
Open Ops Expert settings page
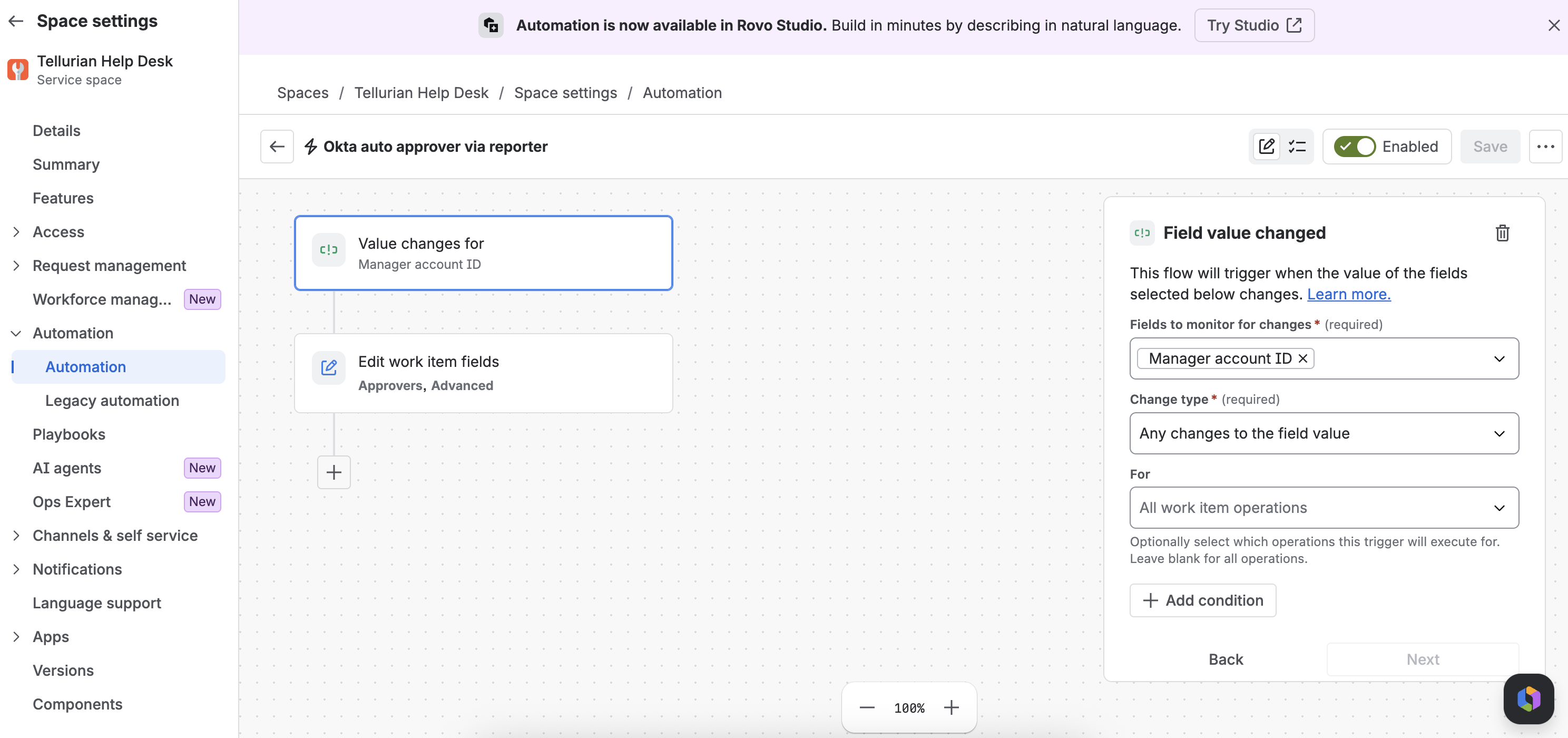tap(71, 502)
